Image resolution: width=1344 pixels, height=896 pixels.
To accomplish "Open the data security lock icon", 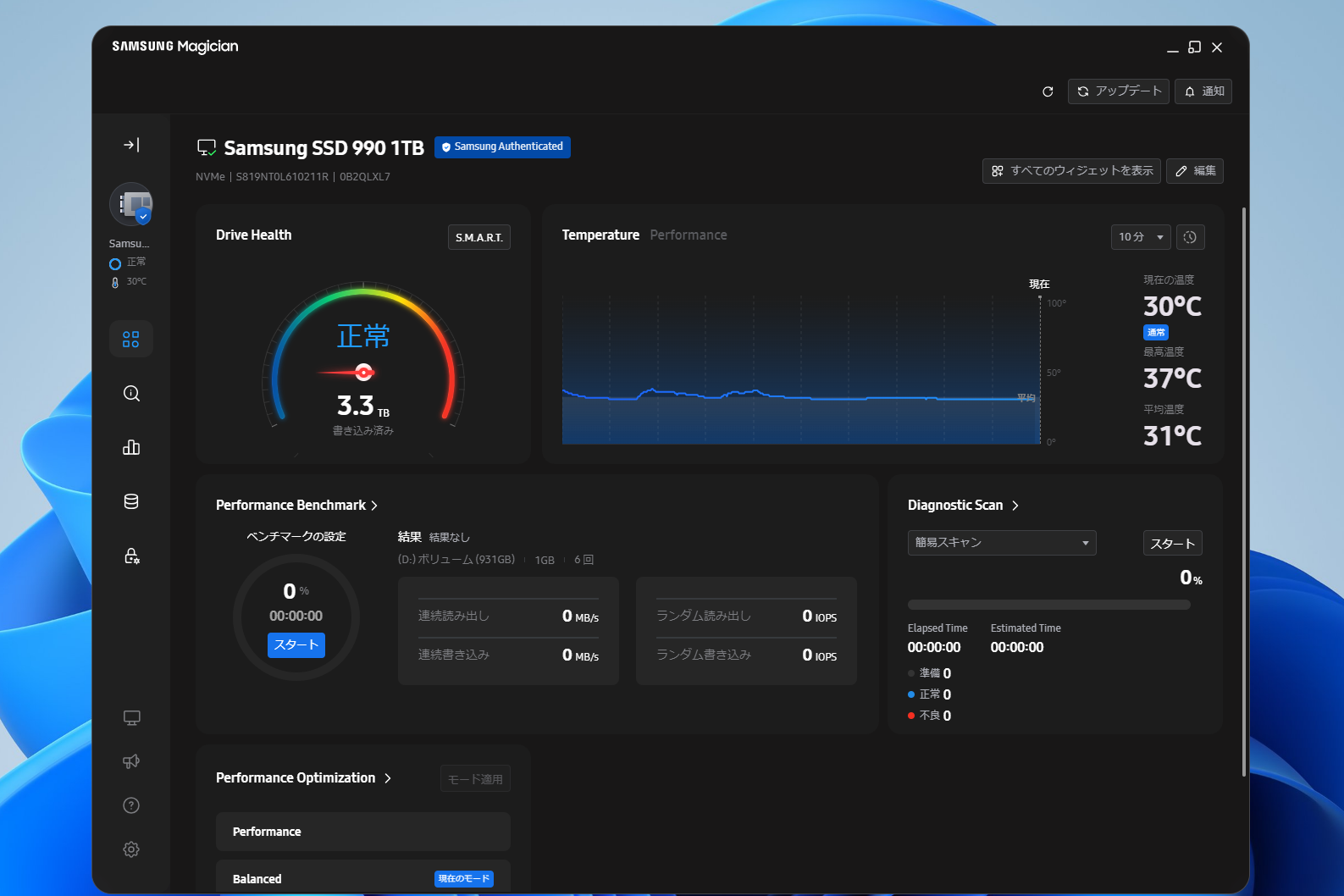I will coord(131,556).
